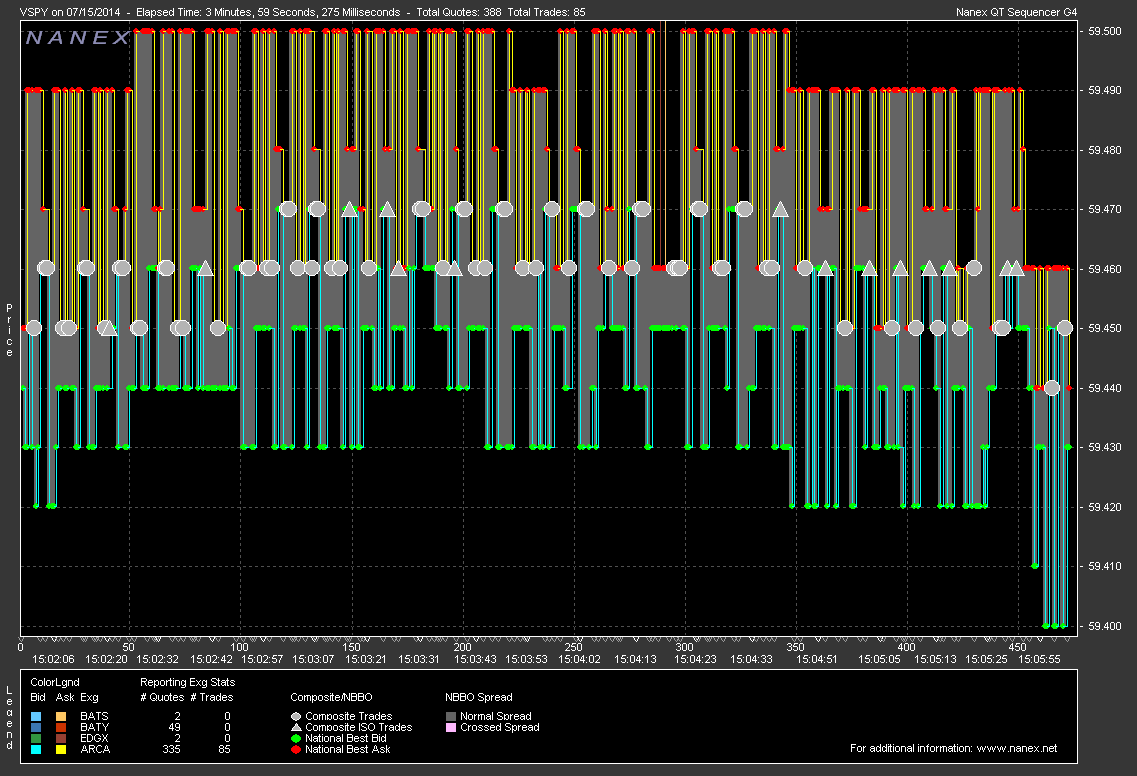Click the 15:04:51 time label

click(816, 659)
